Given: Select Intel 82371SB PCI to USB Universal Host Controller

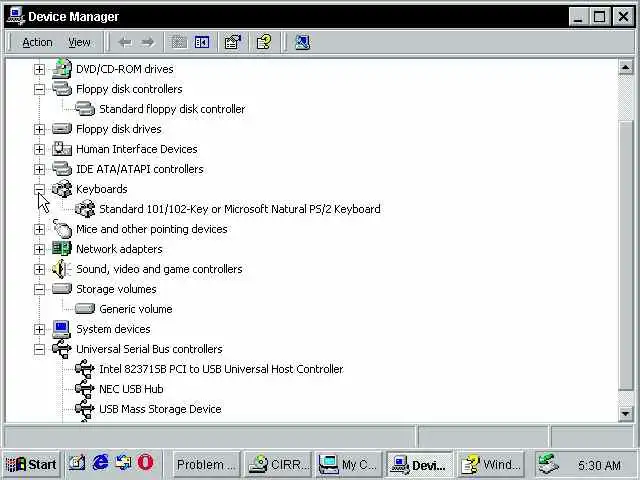Looking at the screenshot, I should click(221, 369).
